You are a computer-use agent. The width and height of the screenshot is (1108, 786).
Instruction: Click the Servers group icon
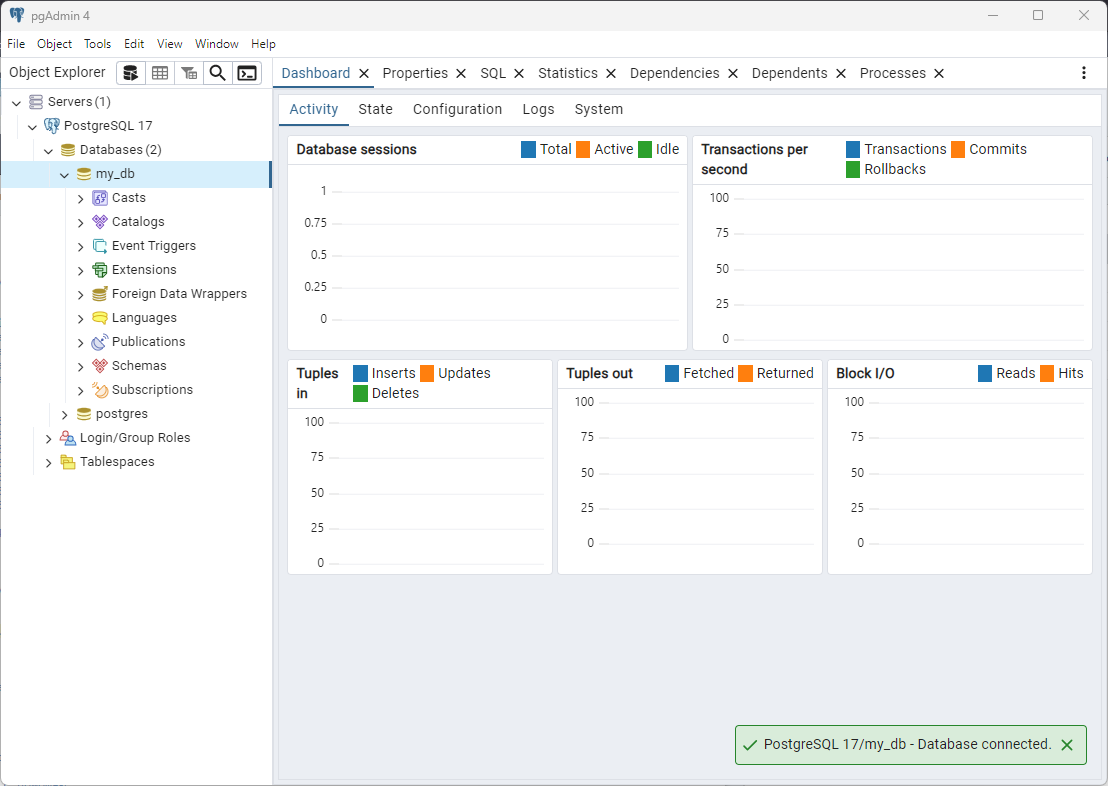point(36,102)
